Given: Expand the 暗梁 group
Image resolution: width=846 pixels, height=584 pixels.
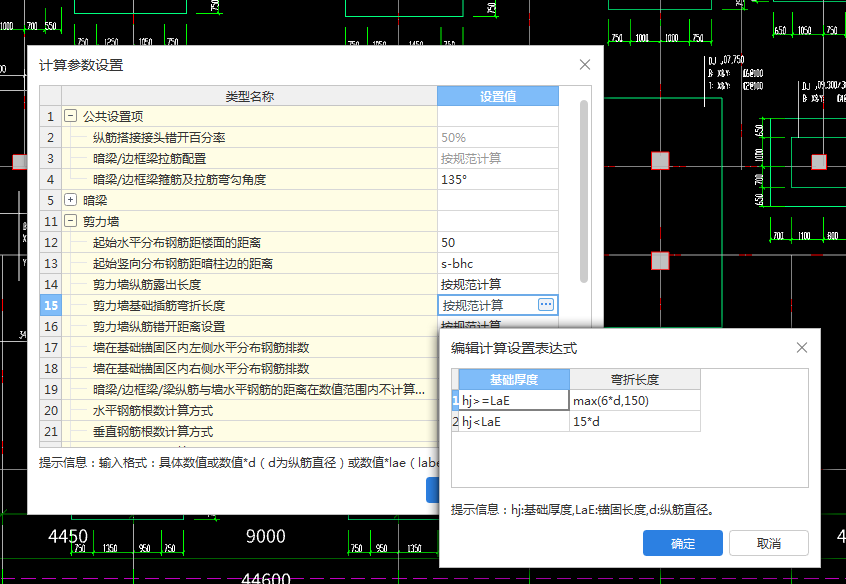Looking at the screenshot, I should coord(70,200).
